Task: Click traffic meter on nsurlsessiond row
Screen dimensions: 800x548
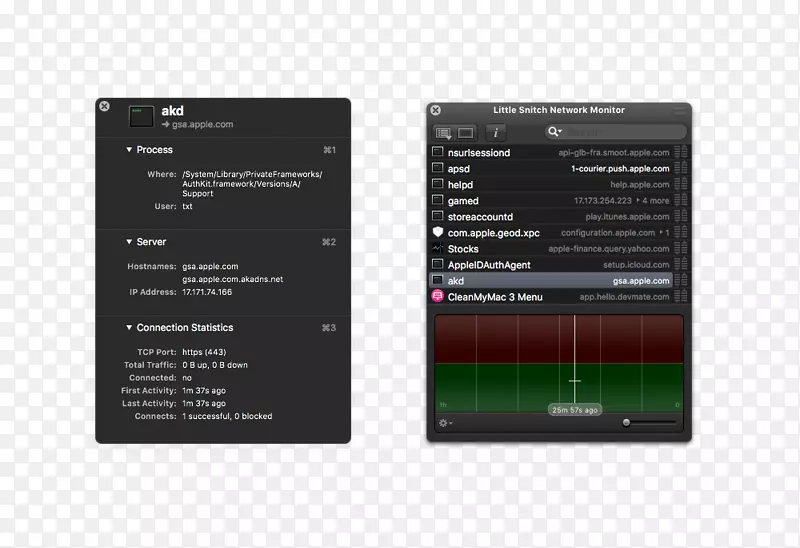Action: tap(681, 152)
